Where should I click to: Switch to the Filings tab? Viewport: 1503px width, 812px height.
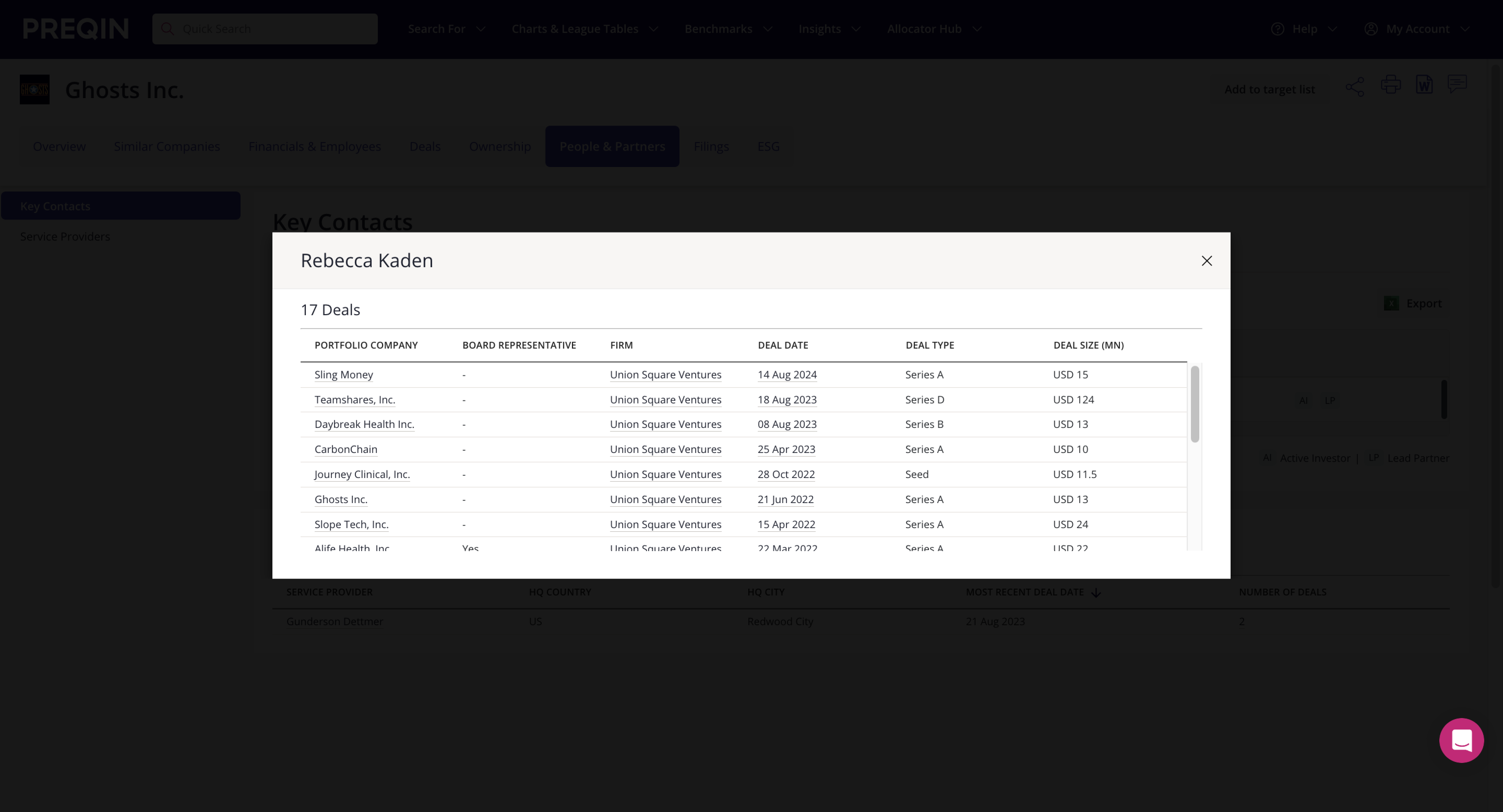tap(711, 146)
